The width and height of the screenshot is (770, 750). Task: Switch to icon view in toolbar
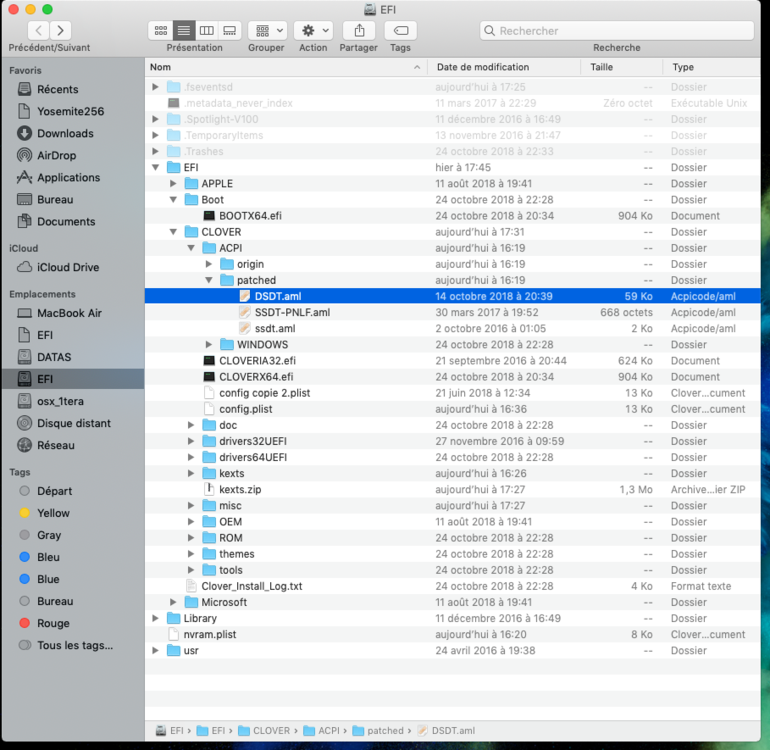159,31
